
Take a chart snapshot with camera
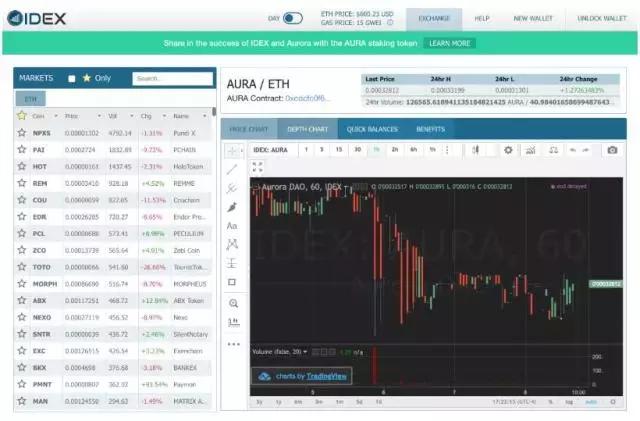[x=612, y=150]
